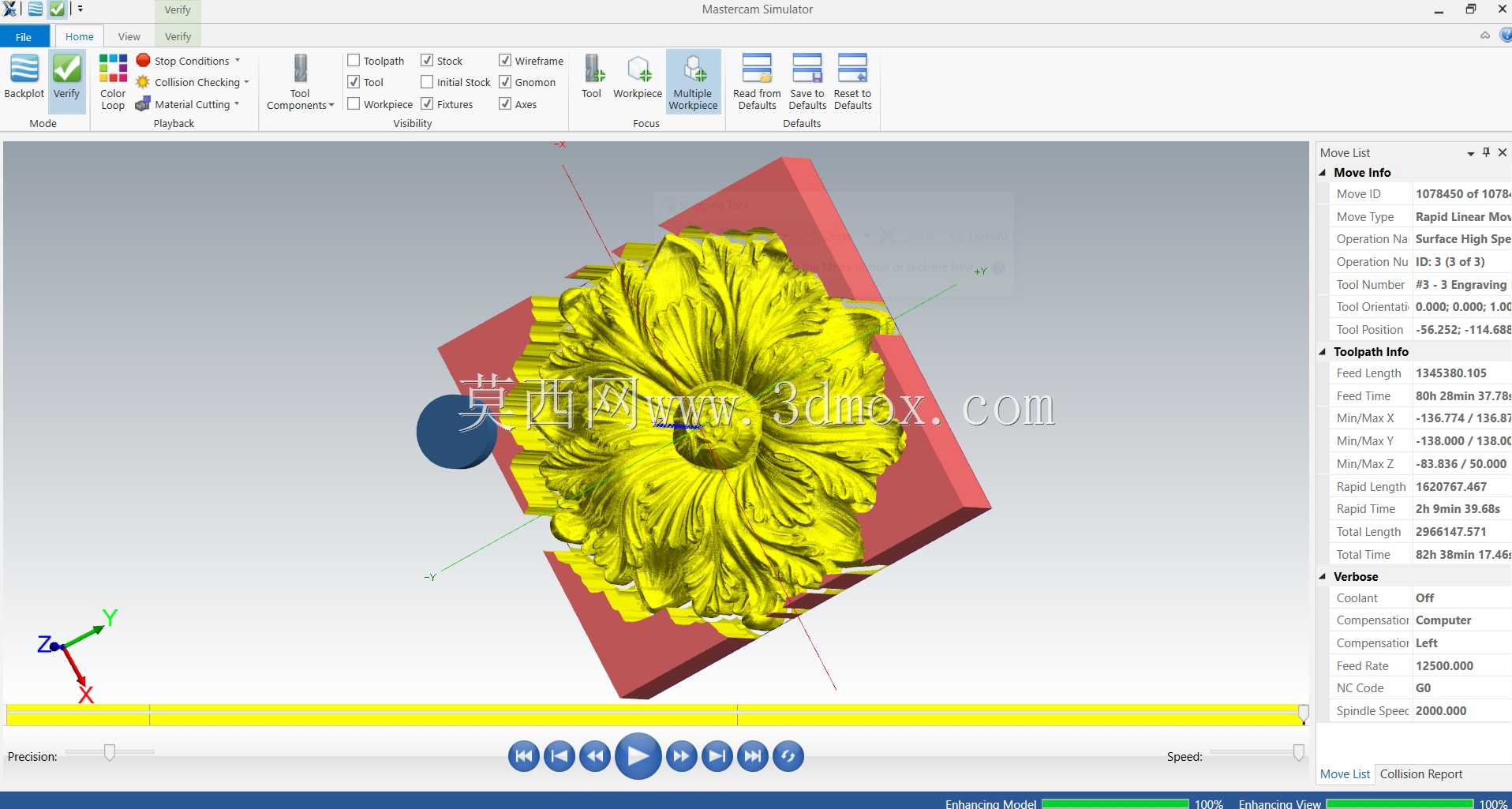
Task: Select the Rapid Length value 1620767.467
Action: pyautogui.click(x=1451, y=486)
